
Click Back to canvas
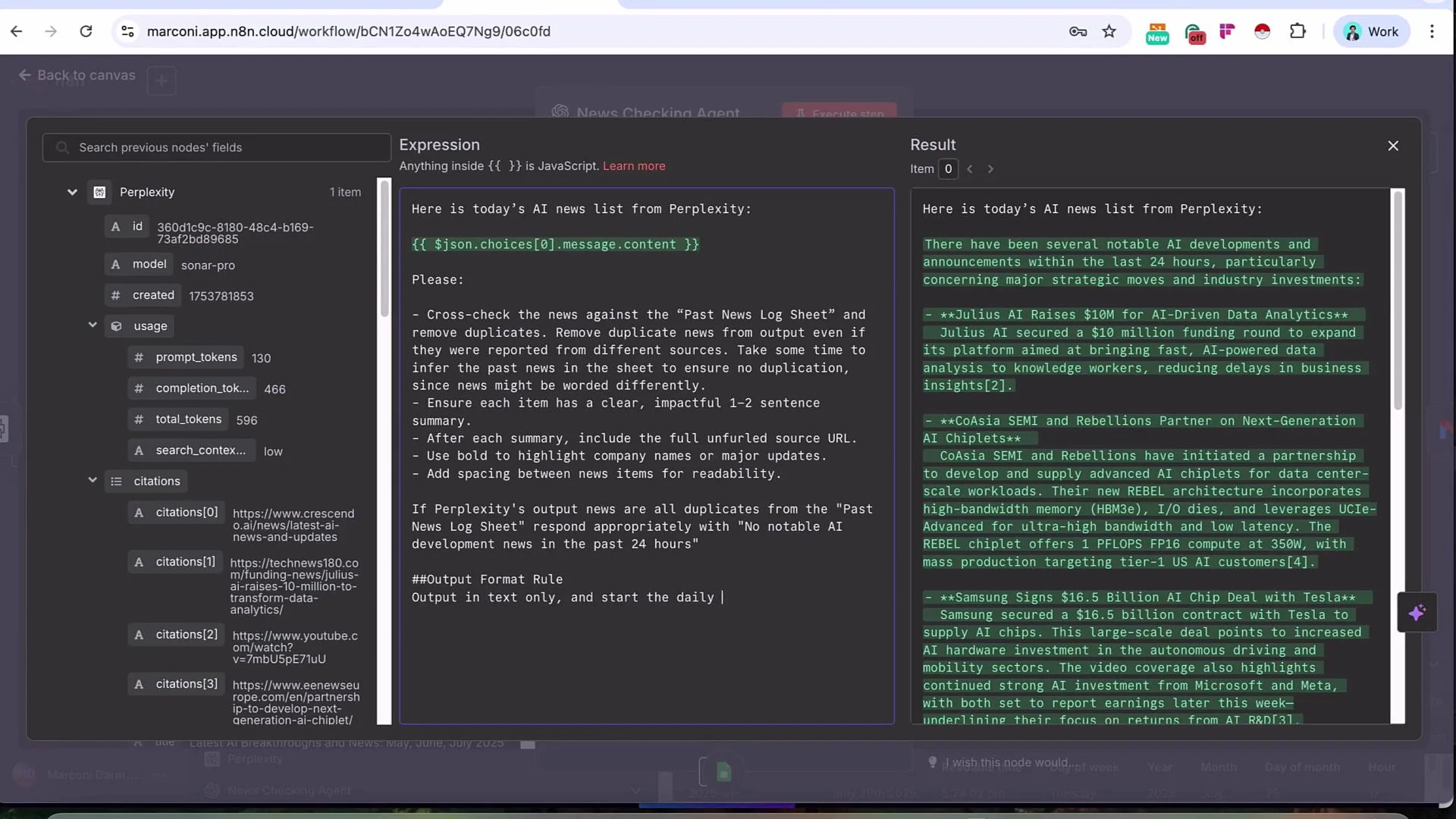click(x=77, y=75)
